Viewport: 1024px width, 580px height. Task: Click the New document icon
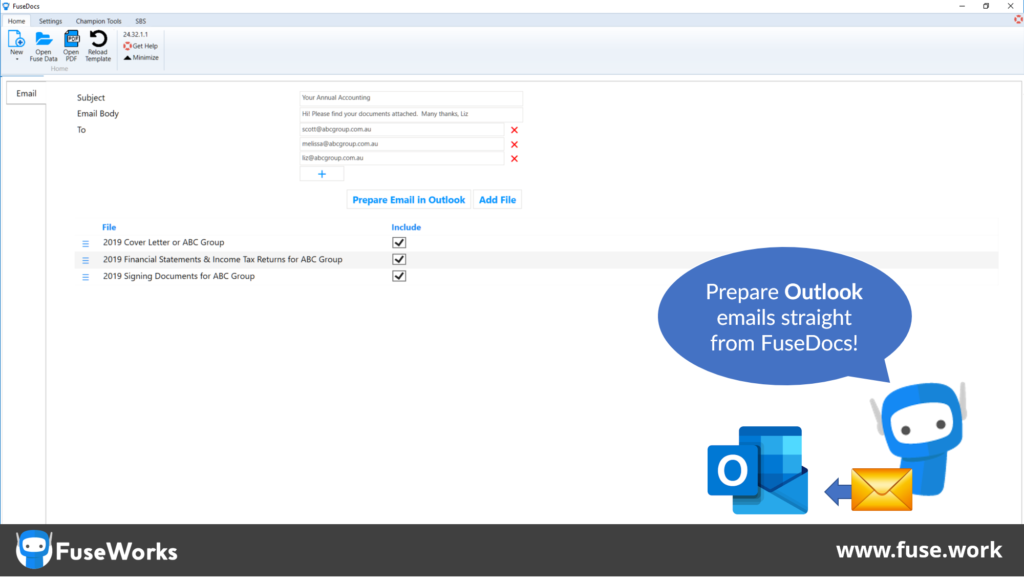[16, 40]
